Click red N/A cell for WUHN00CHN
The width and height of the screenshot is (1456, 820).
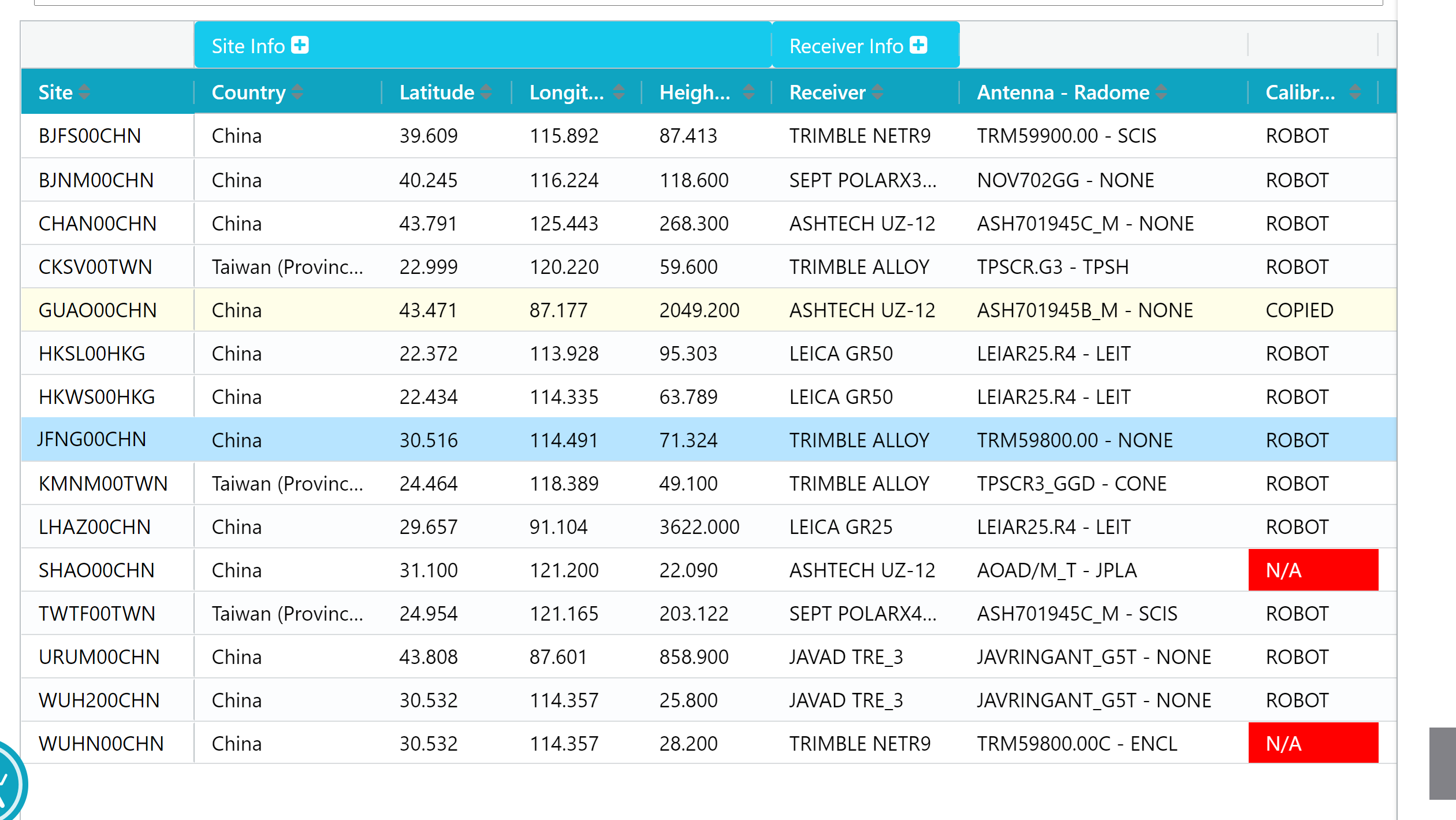1312,743
